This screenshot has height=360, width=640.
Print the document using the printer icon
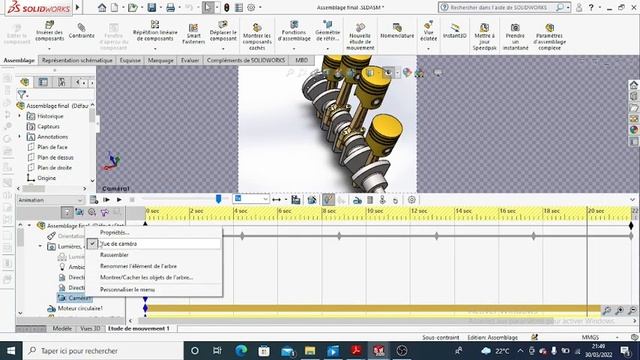(171, 7)
